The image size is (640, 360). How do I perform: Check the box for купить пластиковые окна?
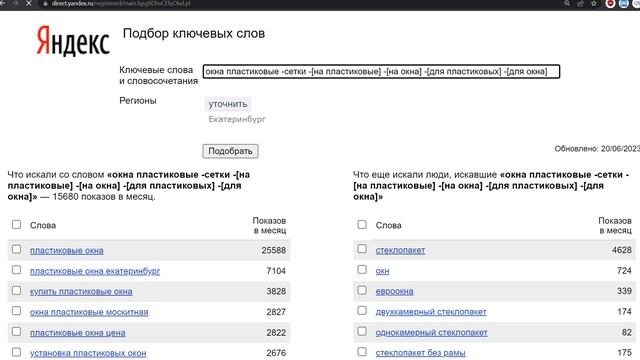16,290
